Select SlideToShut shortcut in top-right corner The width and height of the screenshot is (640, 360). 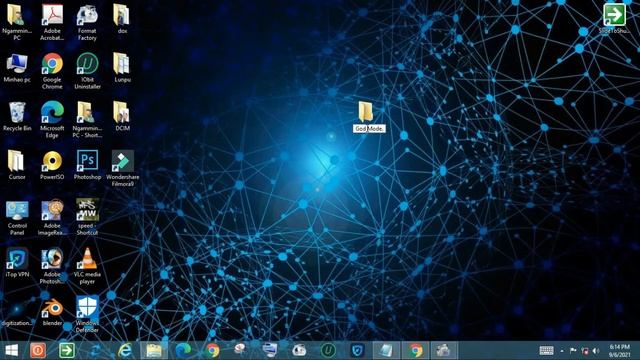point(614,19)
